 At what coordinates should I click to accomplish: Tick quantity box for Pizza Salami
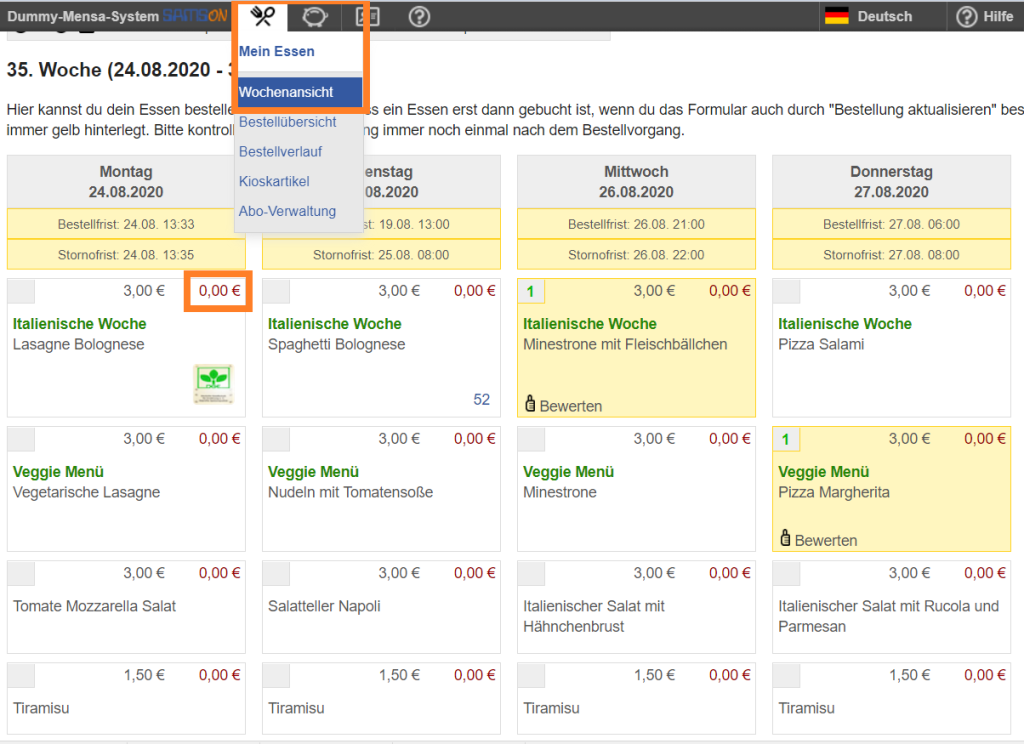[787, 291]
